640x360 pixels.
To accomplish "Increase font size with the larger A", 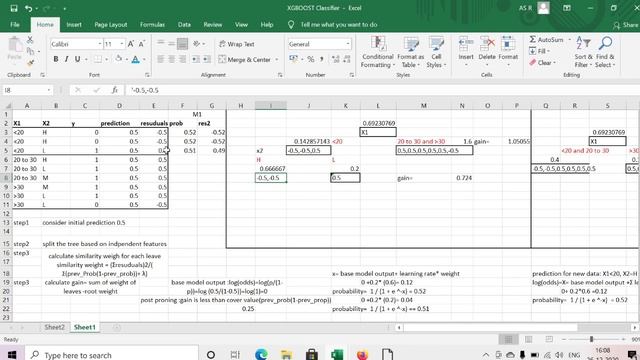I will (x=131, y=44).
